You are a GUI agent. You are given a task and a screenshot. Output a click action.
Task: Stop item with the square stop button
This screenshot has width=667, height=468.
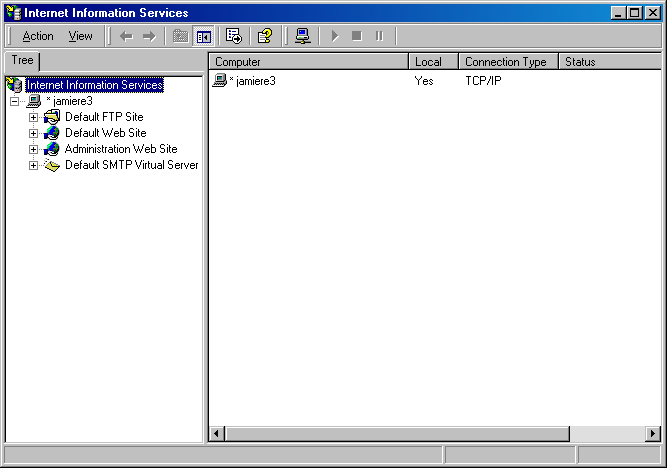pyautogui.click(x=357, y=37)
